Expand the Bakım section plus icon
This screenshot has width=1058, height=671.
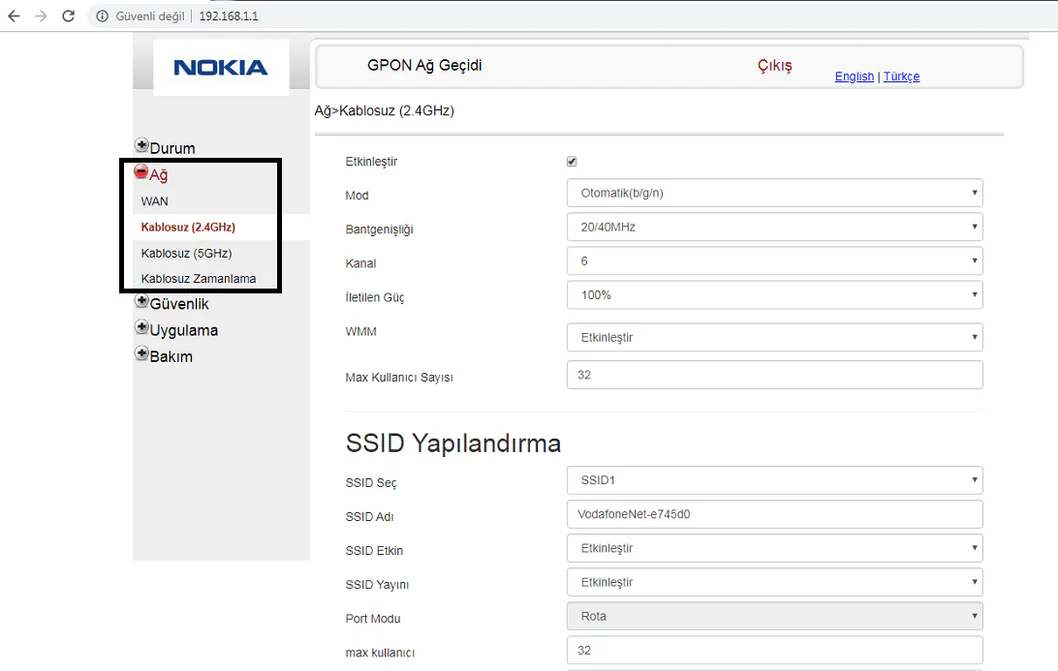click(141, 354)
